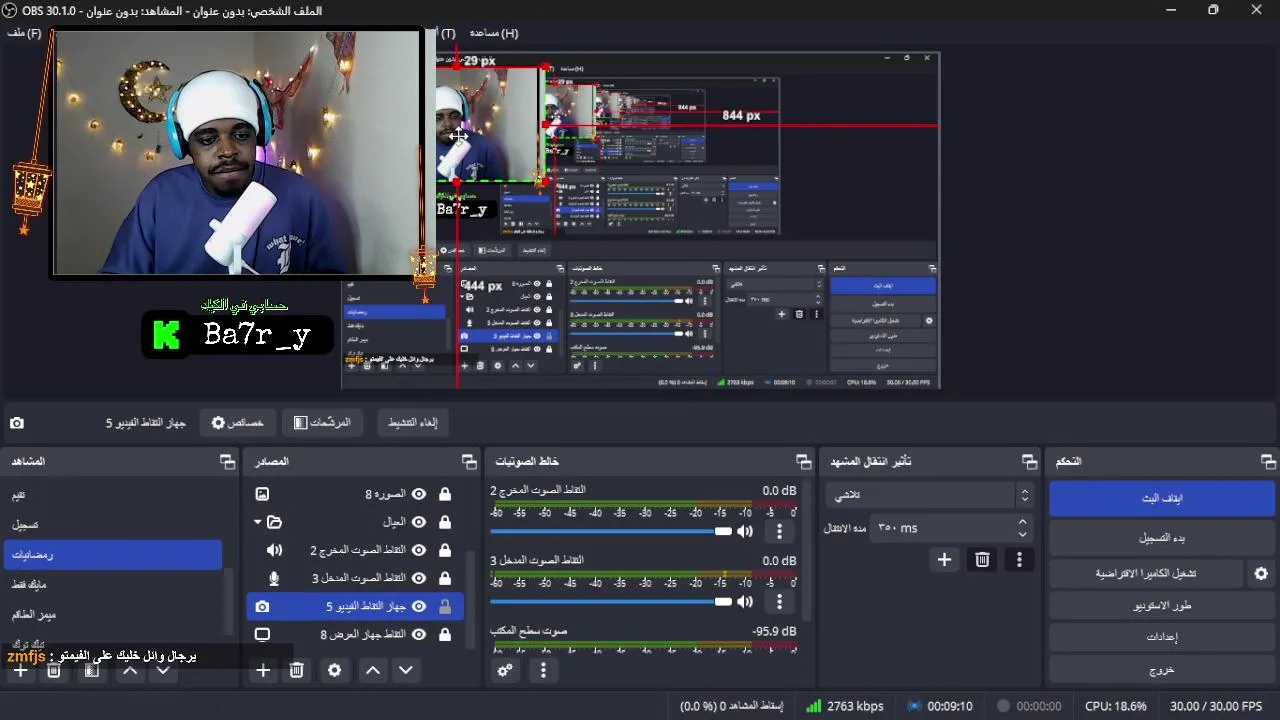Click the Deactivate button on the source toolbar
Image resolution: width=1280 pixels, height=720 pixels.
[413, 423]
